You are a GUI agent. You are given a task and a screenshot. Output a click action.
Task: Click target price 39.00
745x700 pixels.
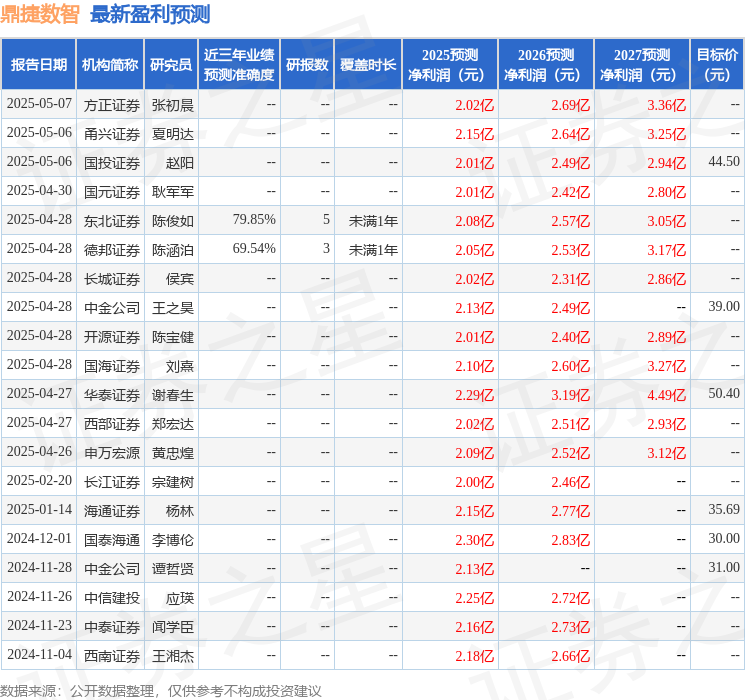(724, 307)
